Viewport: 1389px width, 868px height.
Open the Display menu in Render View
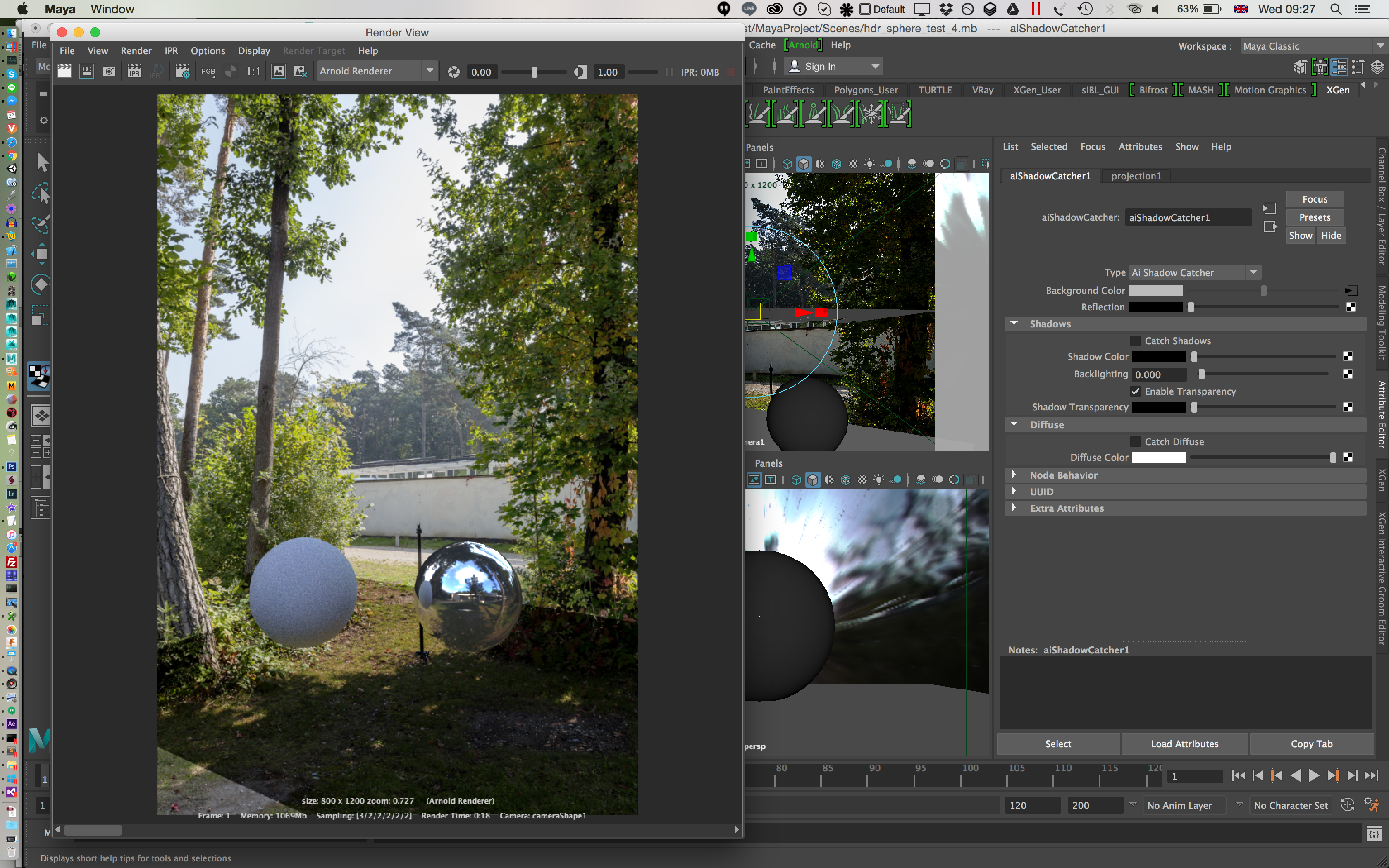click(254, 50)
